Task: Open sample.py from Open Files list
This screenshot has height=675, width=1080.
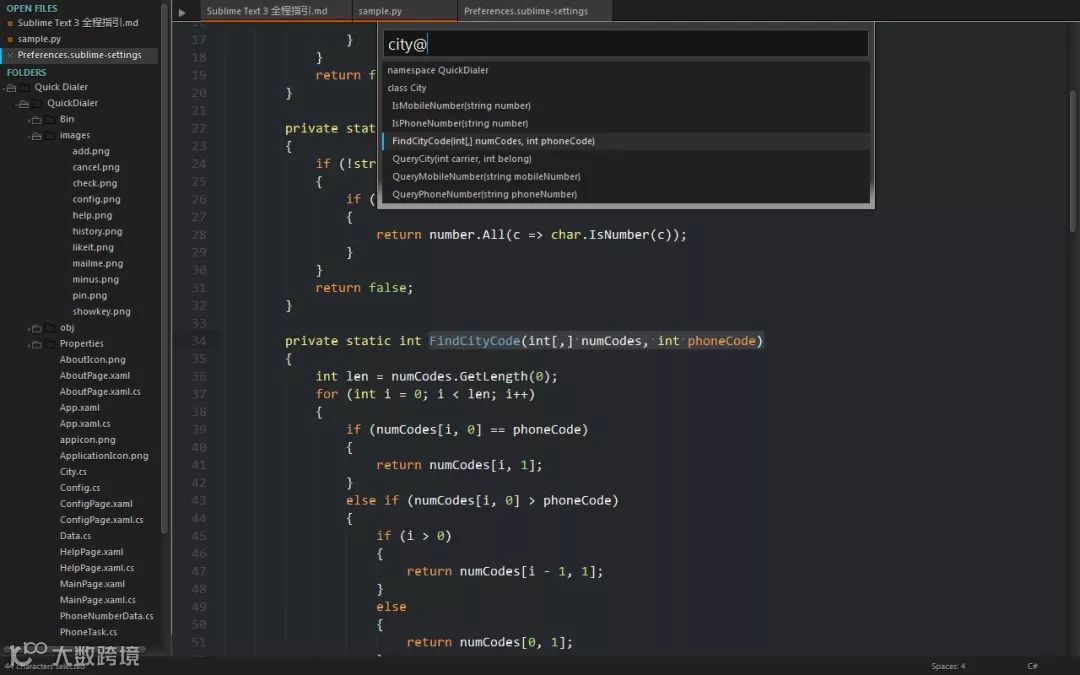Action: click(39, 39)
